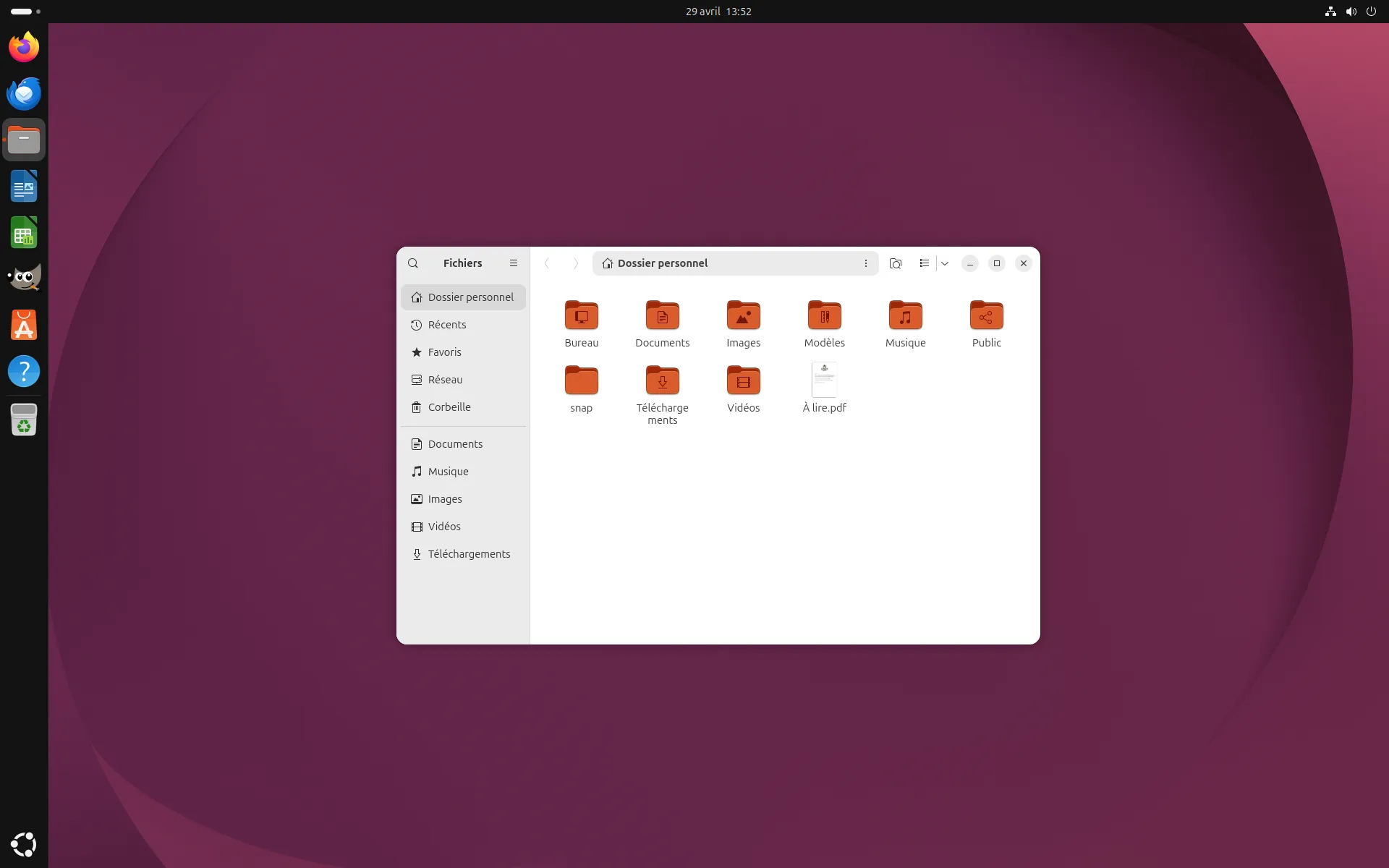
Task: Open Musique bookmark in the sidebar
Action: pos(463,472)
